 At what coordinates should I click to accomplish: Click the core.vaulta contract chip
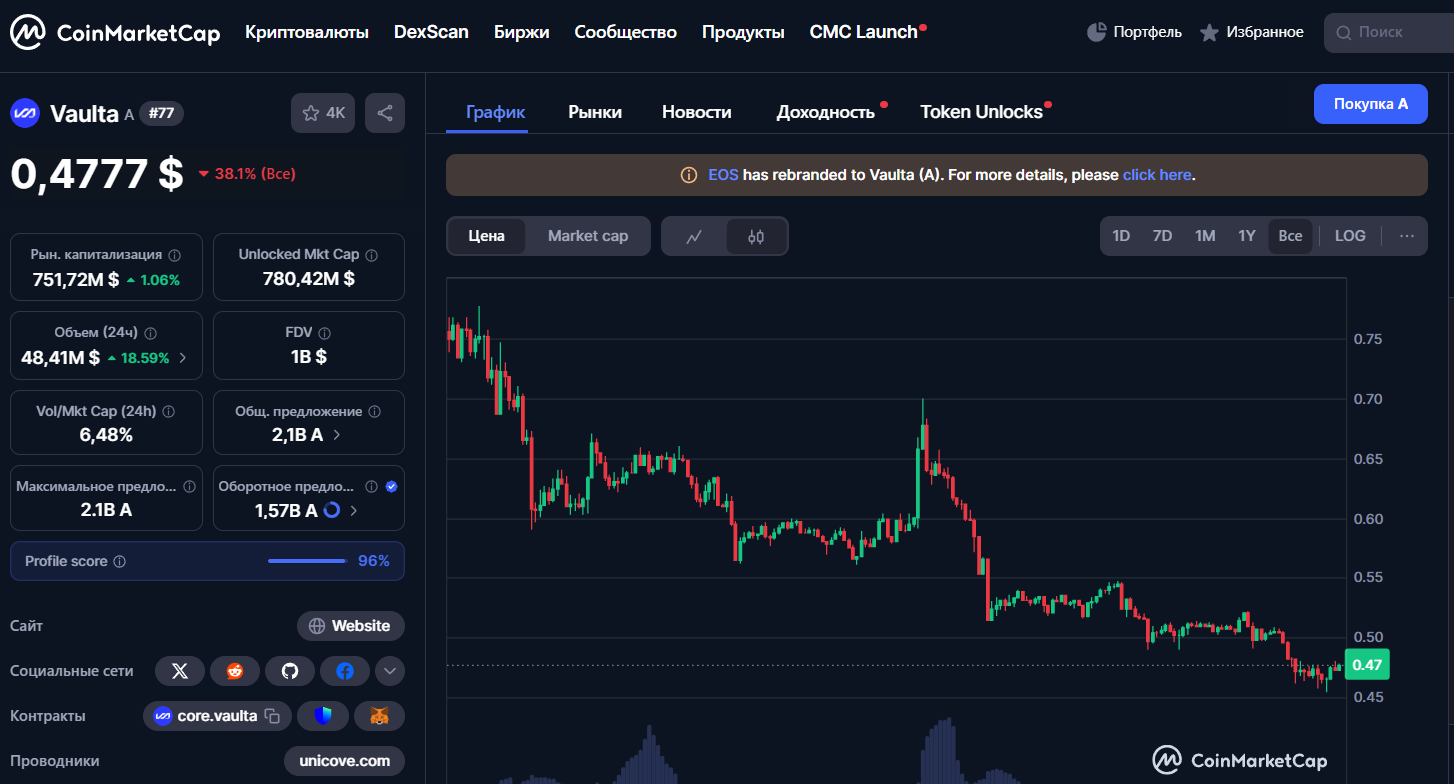[x=218, y=716]
